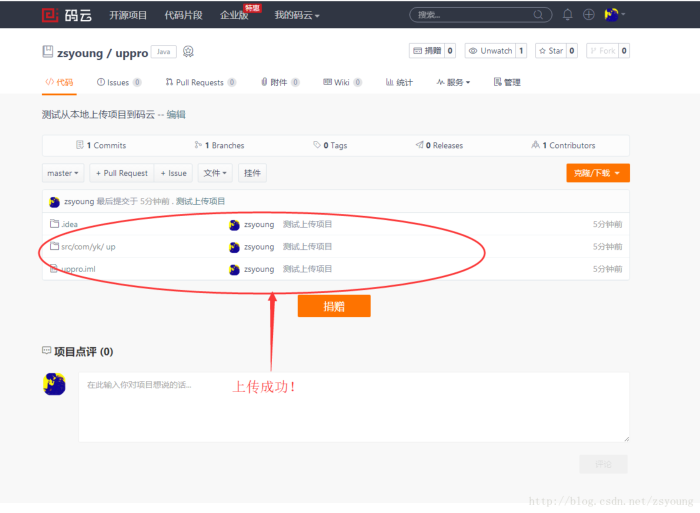Open the .idea folder
Image resolution: width=700 pixels, height=513 pixels.
pos(69,224)
